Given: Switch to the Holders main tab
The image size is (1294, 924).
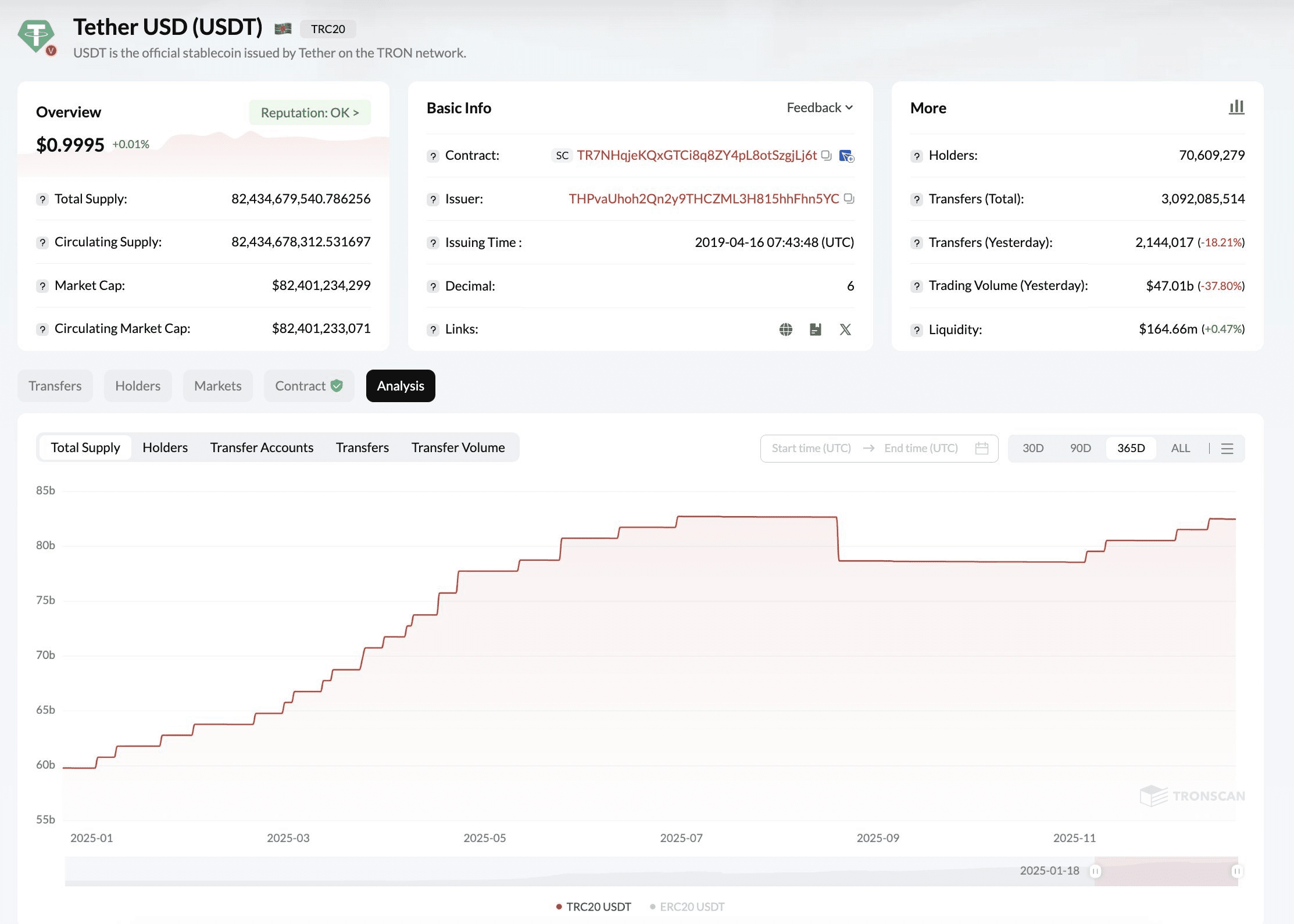Looking at the screenshot, I should 138,386.
